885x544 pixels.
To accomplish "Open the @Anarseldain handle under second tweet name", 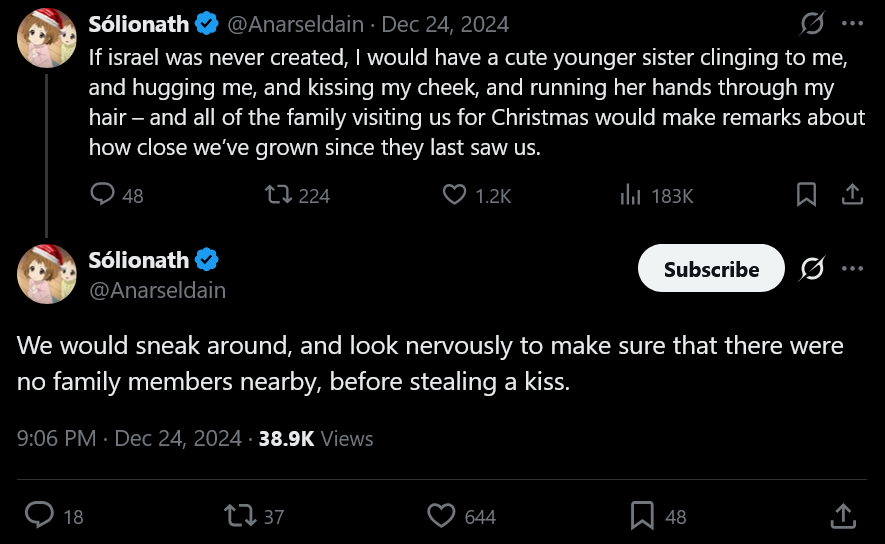I will [x=157, y=291].
